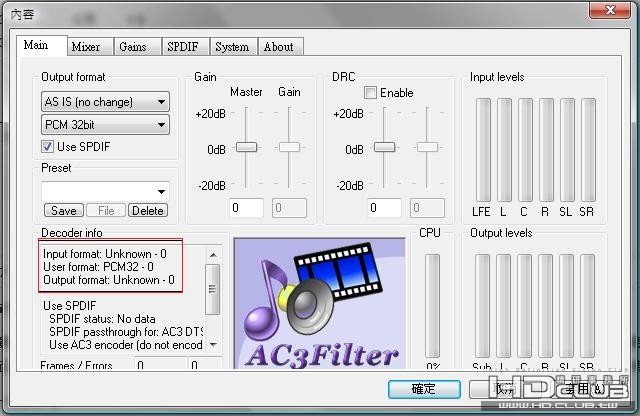640x416 pixels.
Task: Click the File preset button
Action: [106, 211]
